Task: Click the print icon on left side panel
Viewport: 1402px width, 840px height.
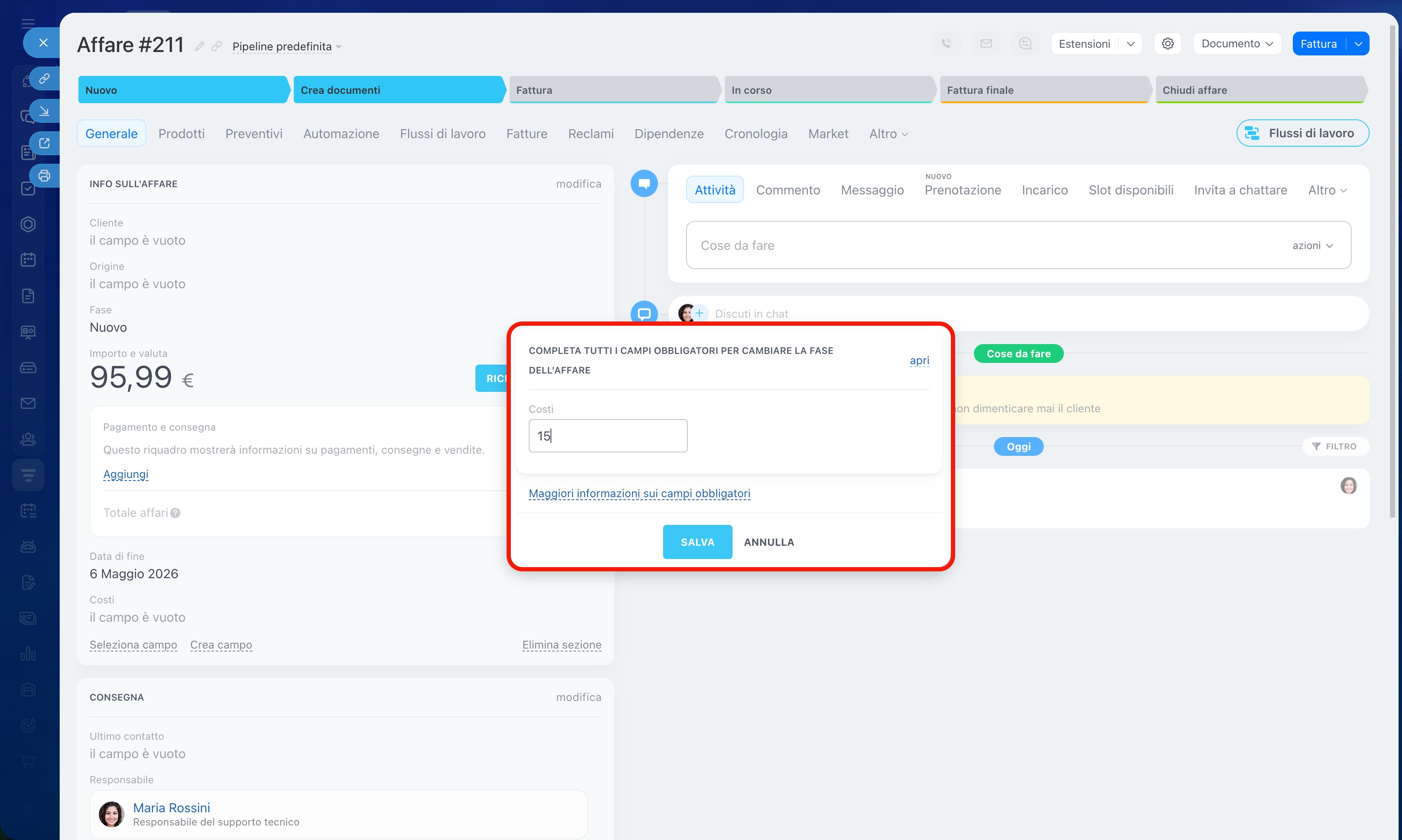Action: [44, 176]
